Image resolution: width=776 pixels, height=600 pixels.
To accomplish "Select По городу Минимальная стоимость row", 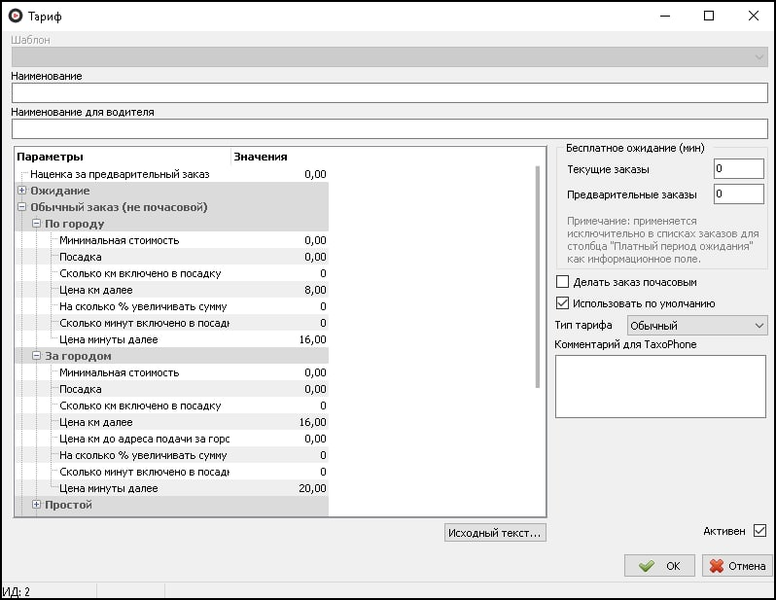I will pyautogui.click(x=172, y=240).
